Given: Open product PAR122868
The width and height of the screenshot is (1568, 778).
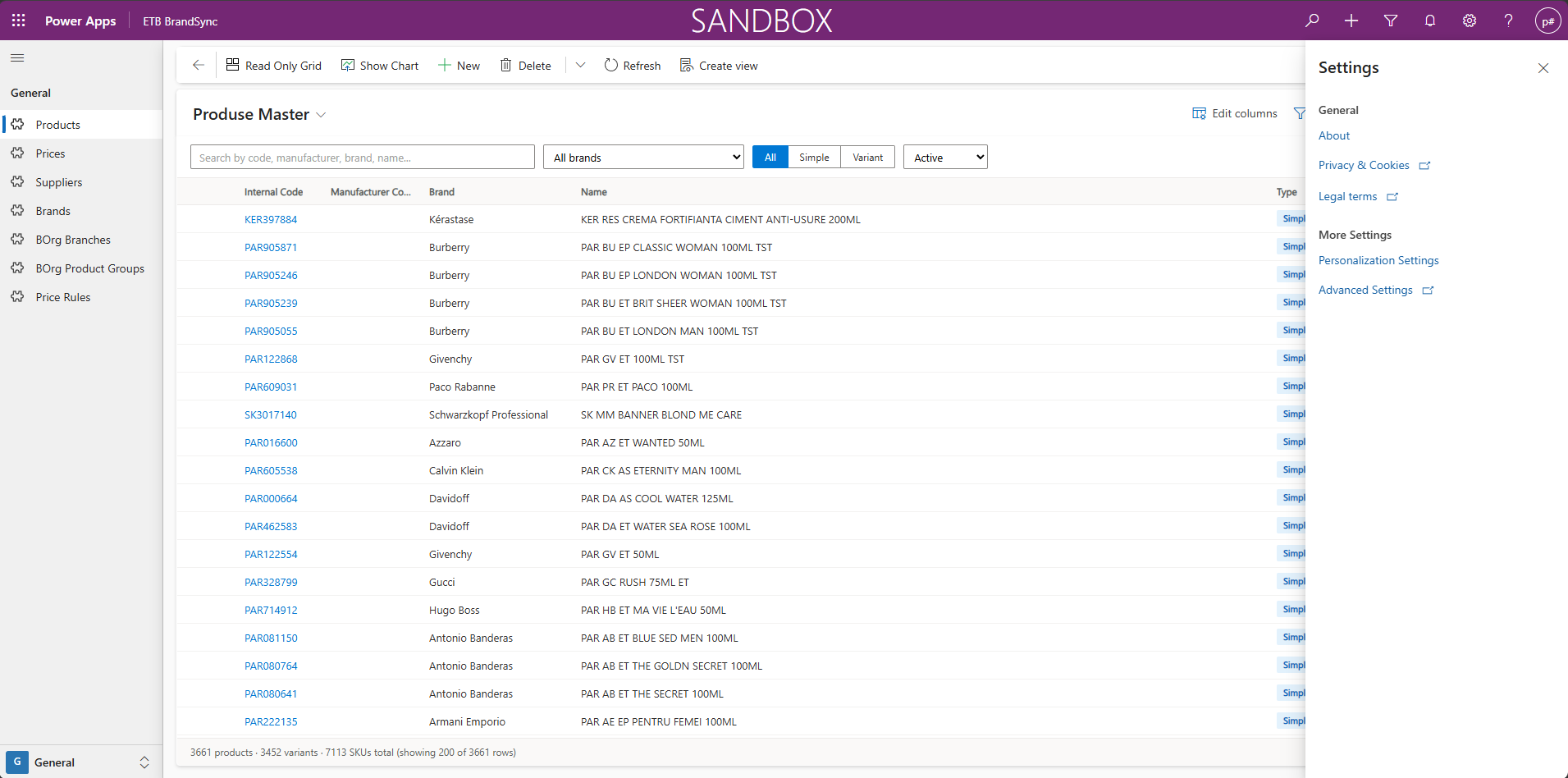Looking at the screenshot, I should point(271,359).
